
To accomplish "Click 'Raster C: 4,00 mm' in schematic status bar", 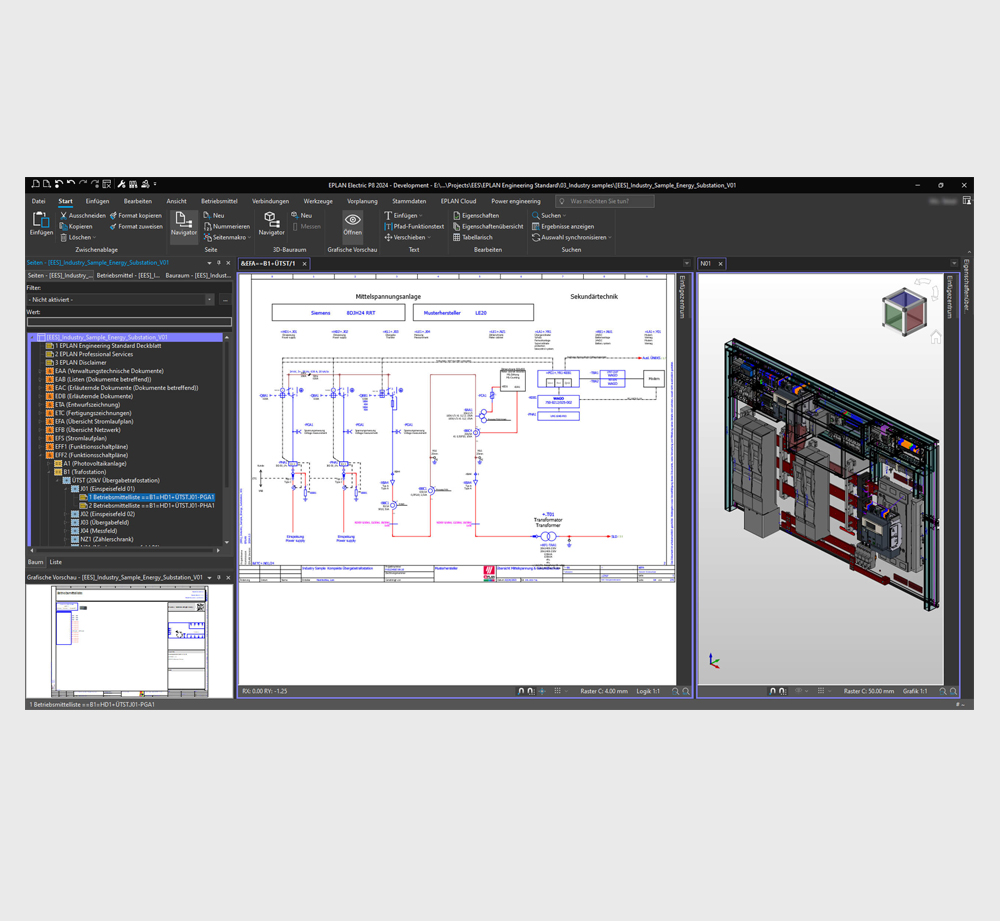I will 604,691.
